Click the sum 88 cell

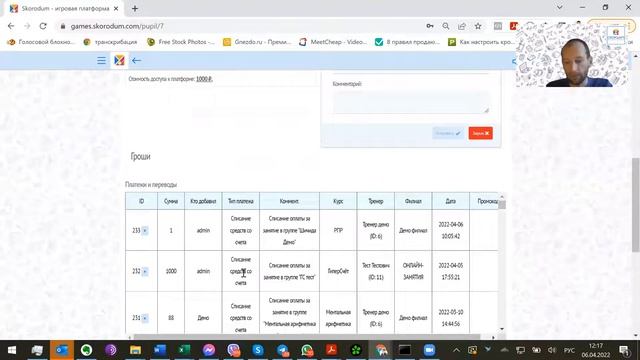pyautogui.click(x=171, y=318)
